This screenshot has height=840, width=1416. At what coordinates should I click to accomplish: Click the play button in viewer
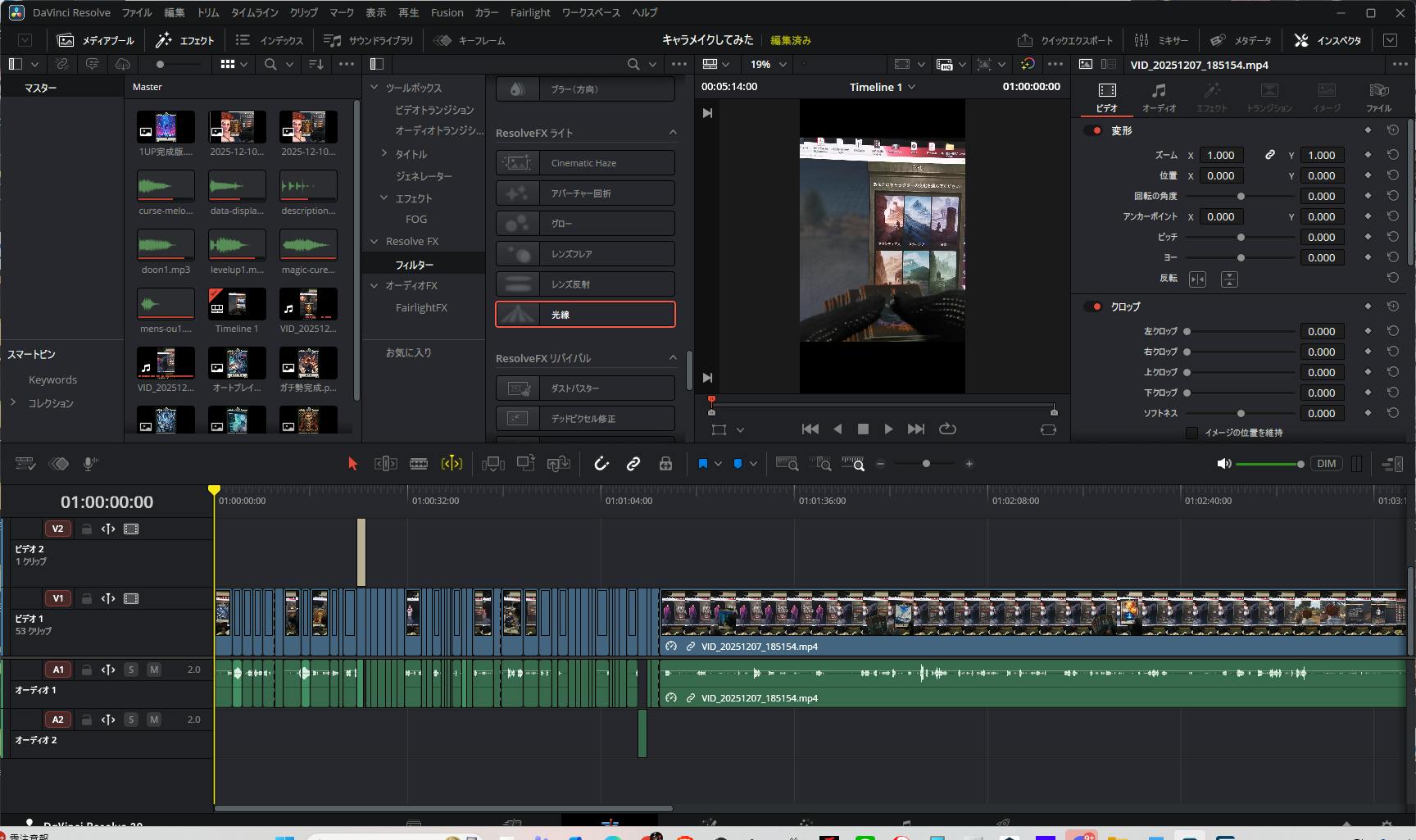[888, 429]
